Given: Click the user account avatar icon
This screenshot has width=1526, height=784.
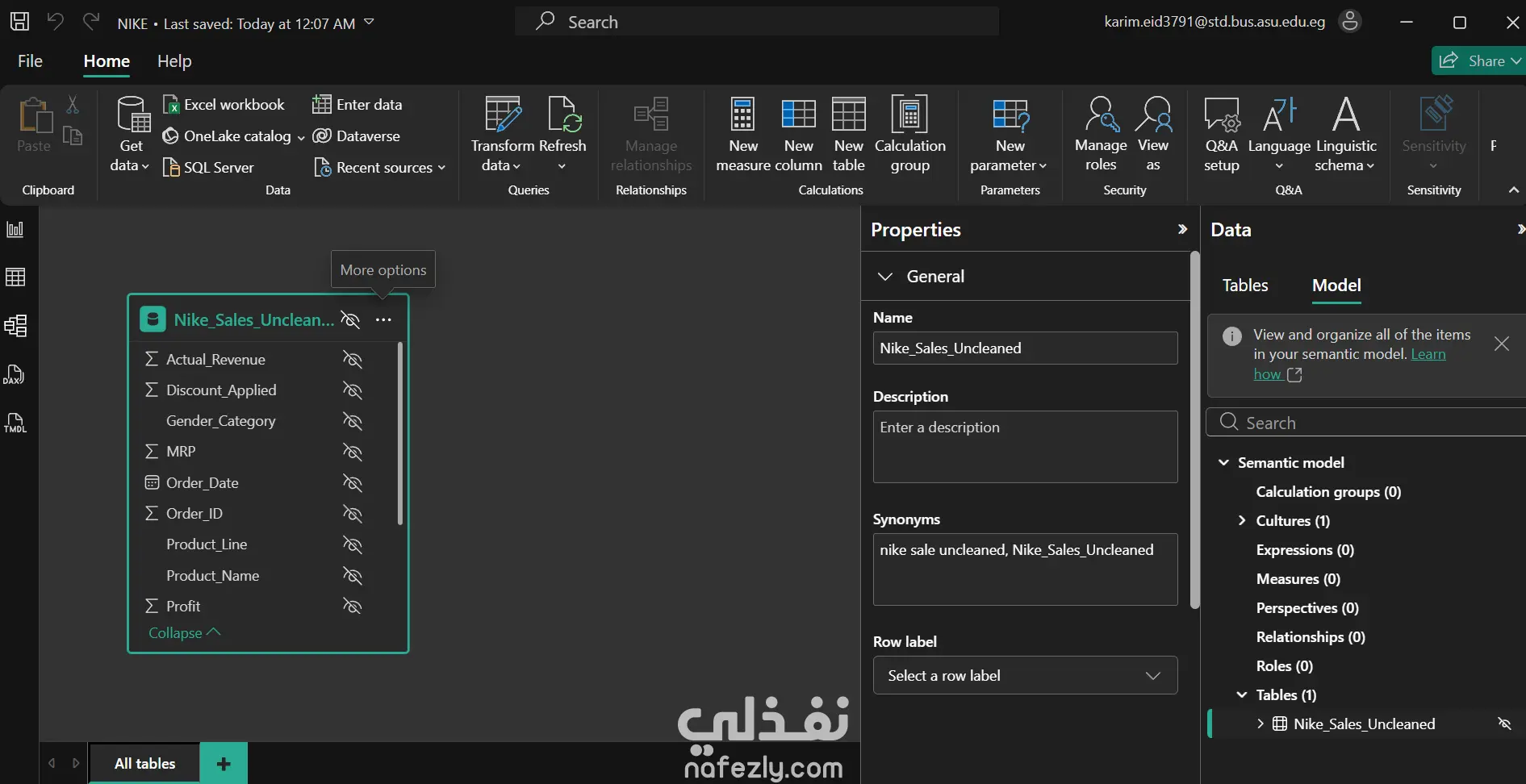Looking at the screenshot, I should (1350, 22).
